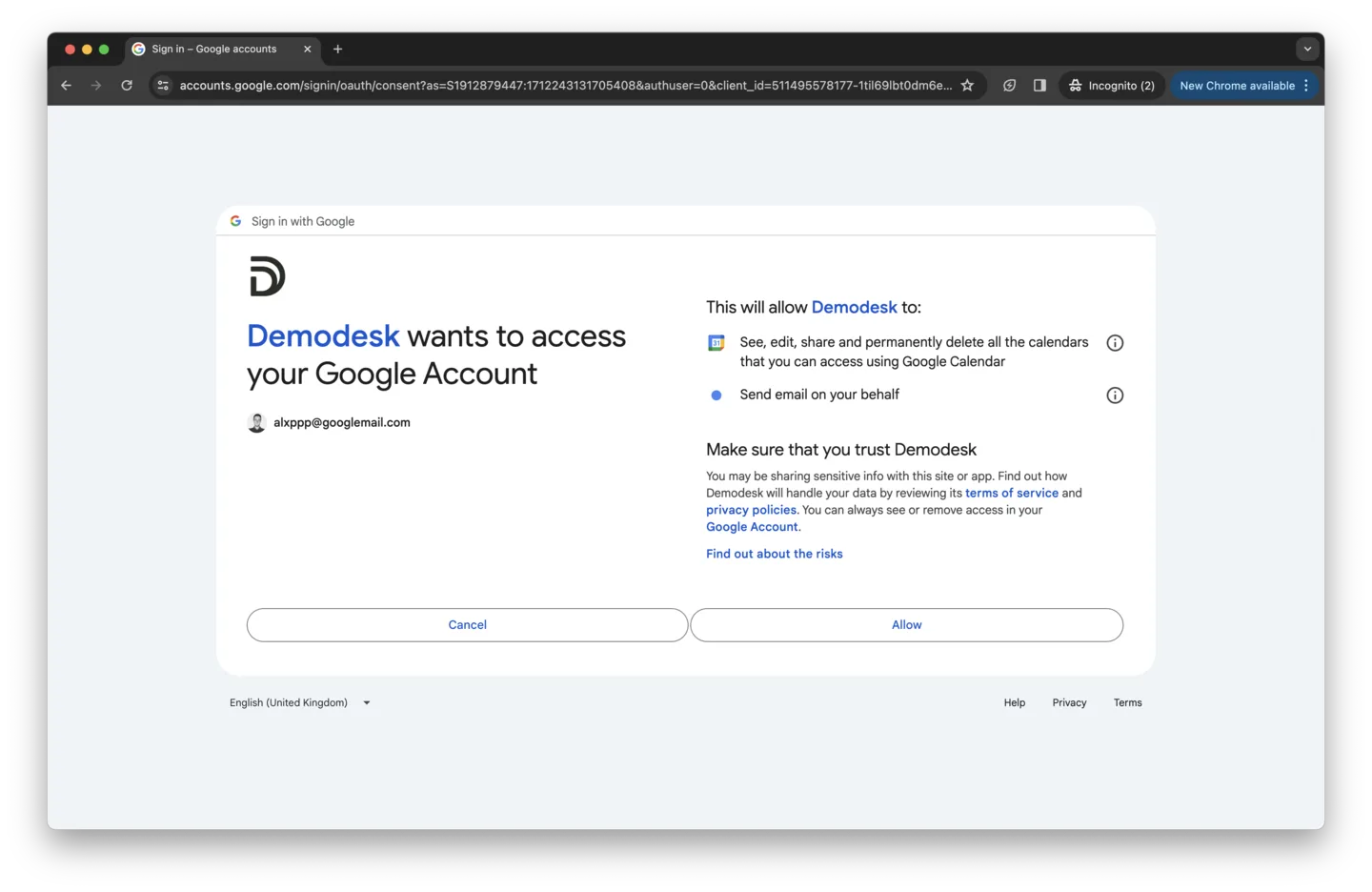Maximize the window with green button
Image resolution: width=1372 pixels, height=892 pixels.
point(104,50)
